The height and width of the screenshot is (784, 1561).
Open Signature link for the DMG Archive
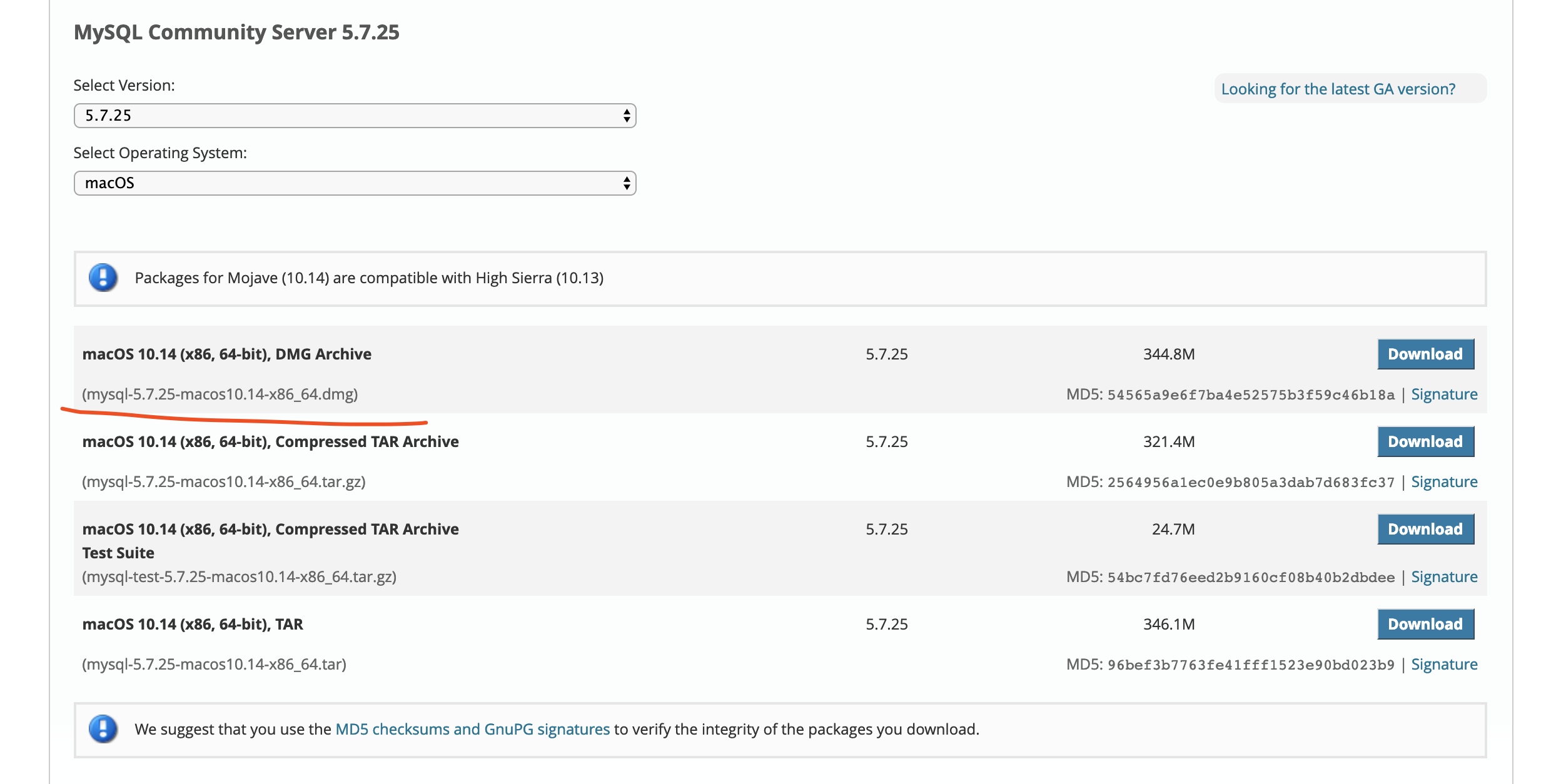(x=1444, y=395)
